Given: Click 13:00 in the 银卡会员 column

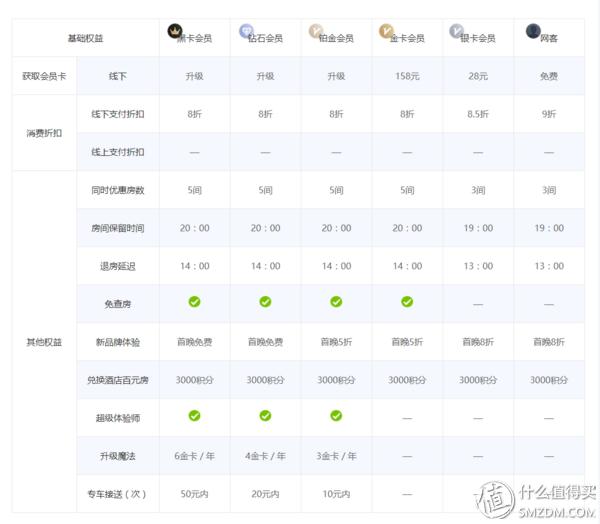Looking at the screenshot, I should click(x=478, y=266).
